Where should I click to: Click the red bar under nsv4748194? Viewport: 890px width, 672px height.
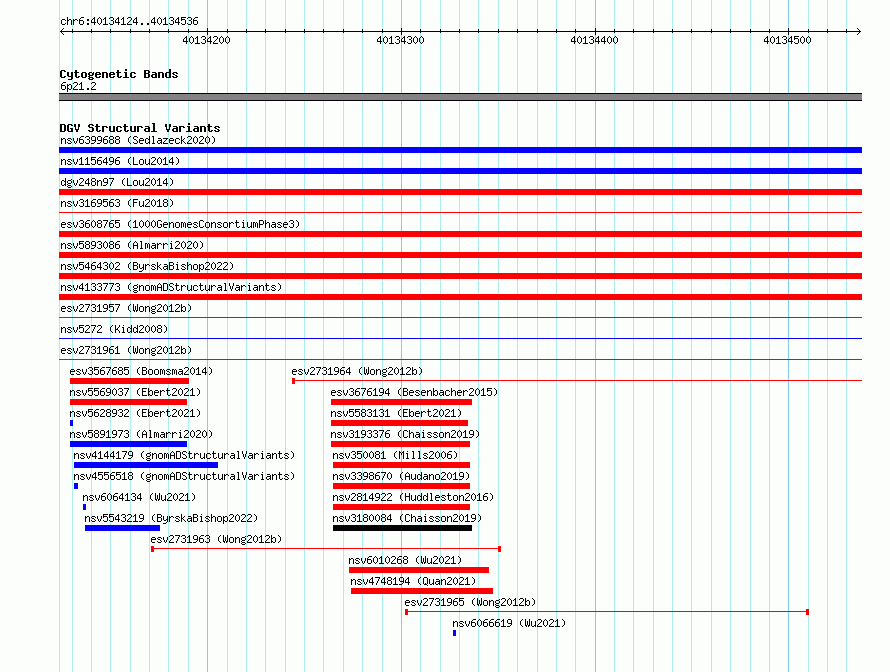tap(422, 591)
